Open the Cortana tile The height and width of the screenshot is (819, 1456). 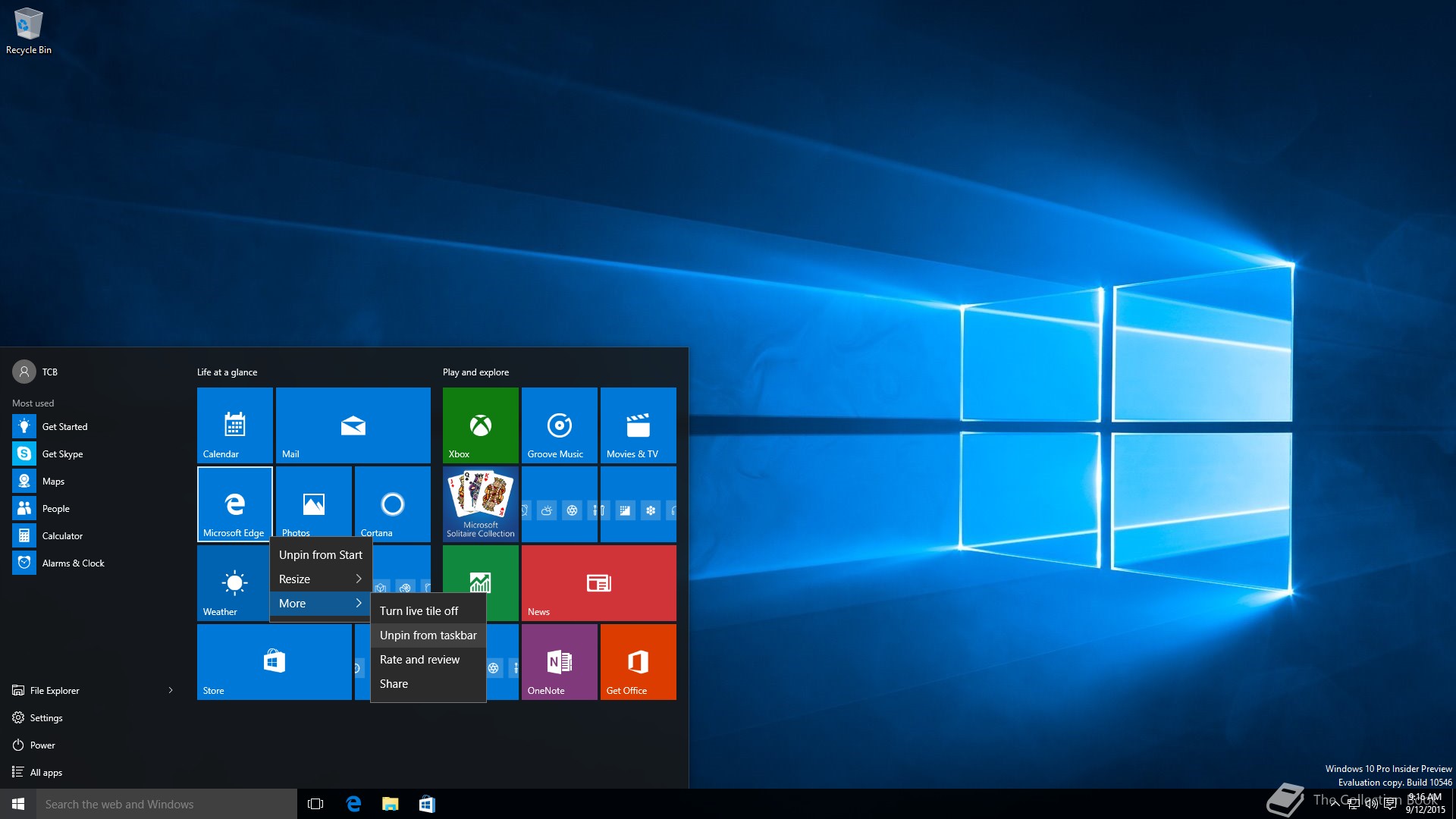pyautogui.click(x=393, y=502)
